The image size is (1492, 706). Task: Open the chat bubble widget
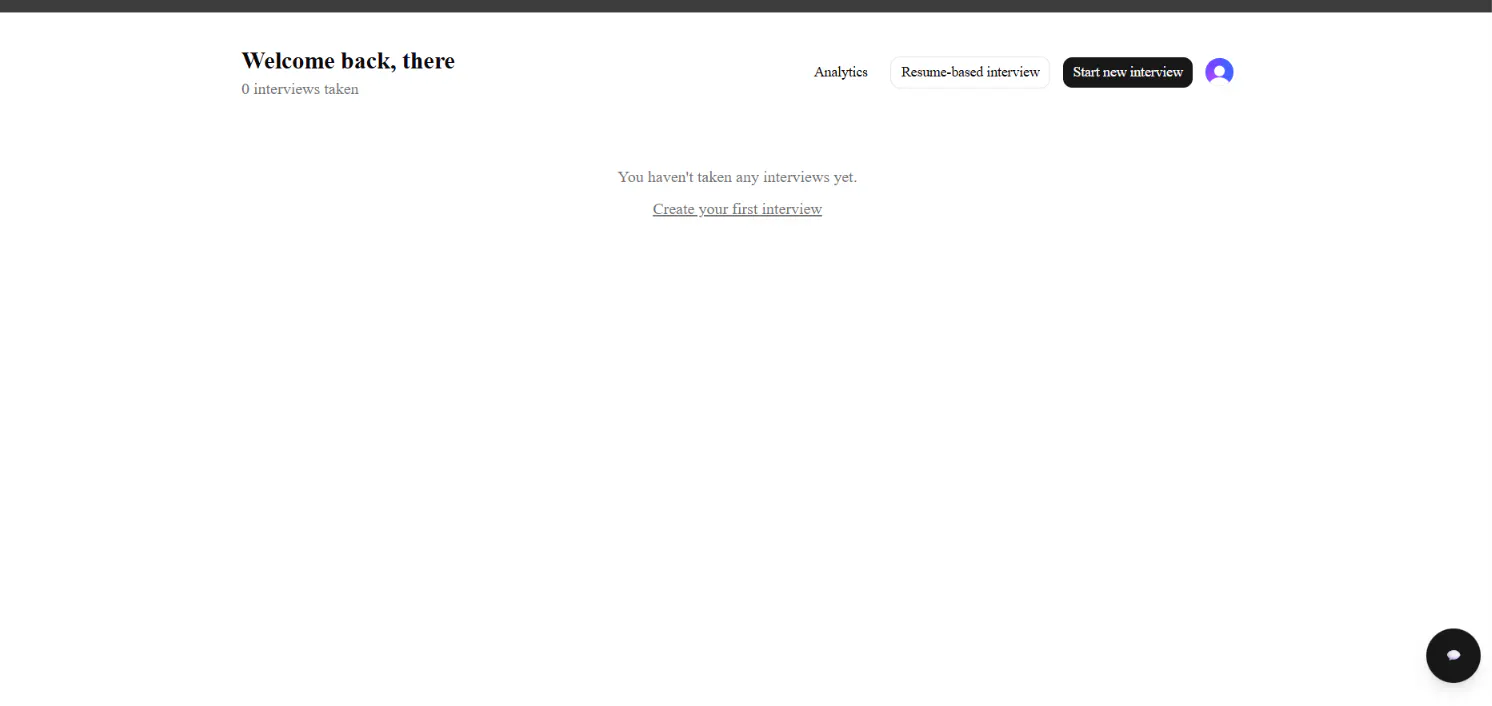point(1453,655)
